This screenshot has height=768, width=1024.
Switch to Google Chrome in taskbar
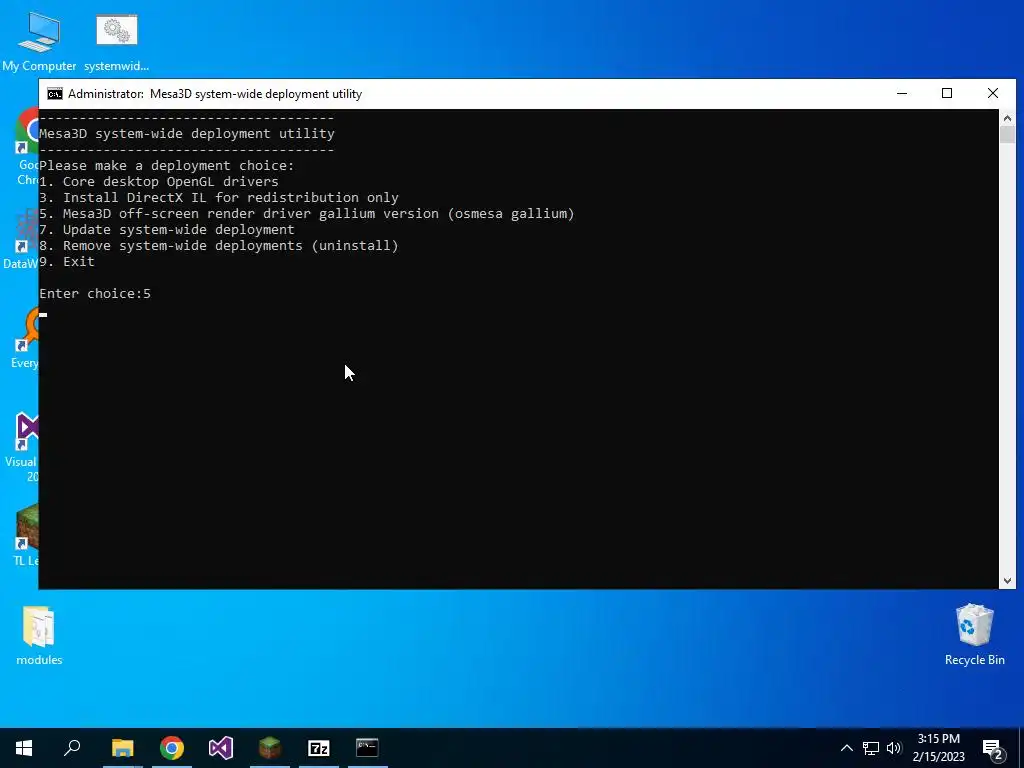(x=172, y=748)
